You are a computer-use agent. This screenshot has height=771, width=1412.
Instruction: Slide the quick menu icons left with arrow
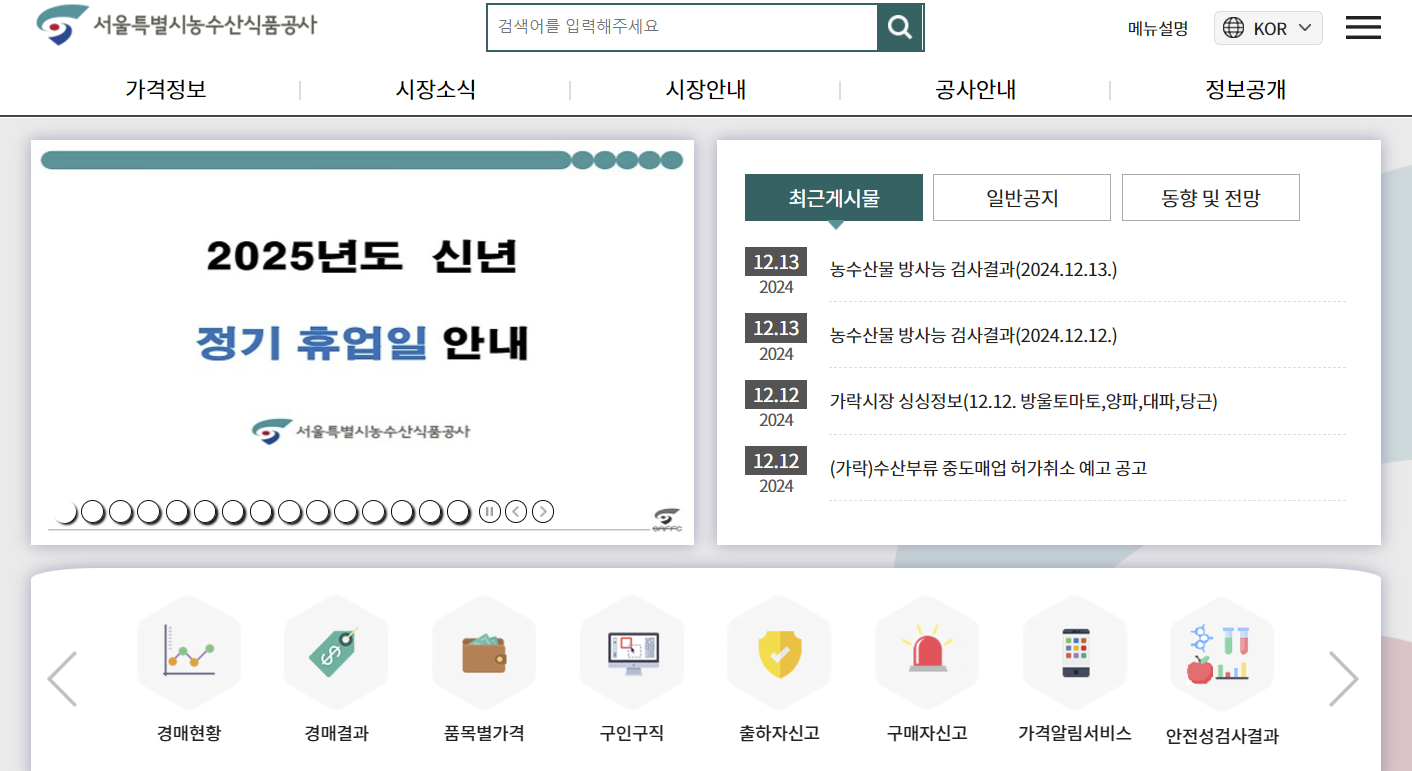(62, 679)
